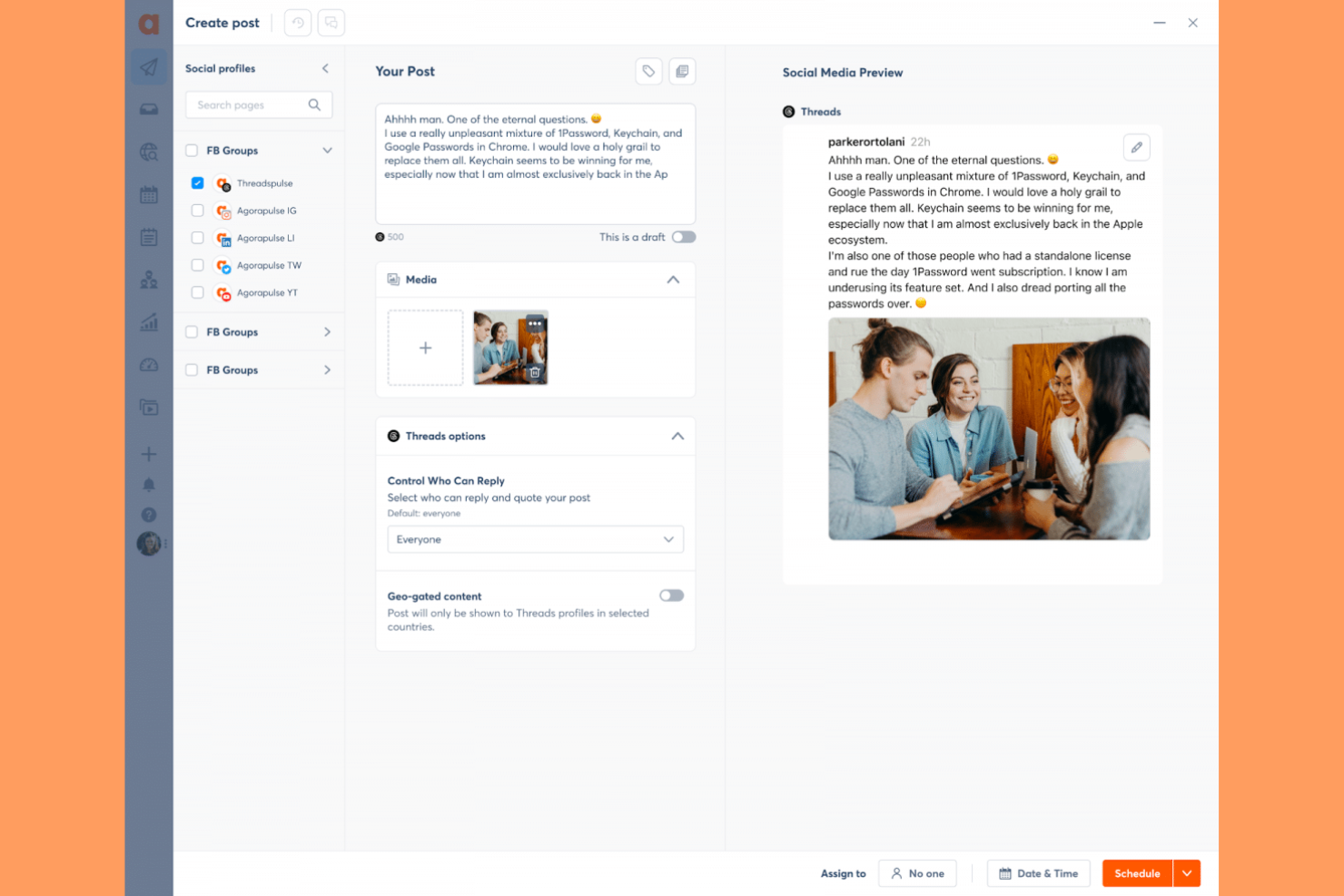Turn on This is a draft toggle

(x=684, y=236)
